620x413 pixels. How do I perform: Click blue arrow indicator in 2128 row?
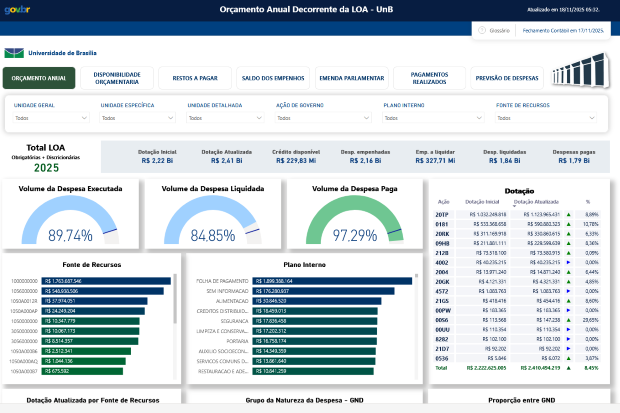[567, 253]
